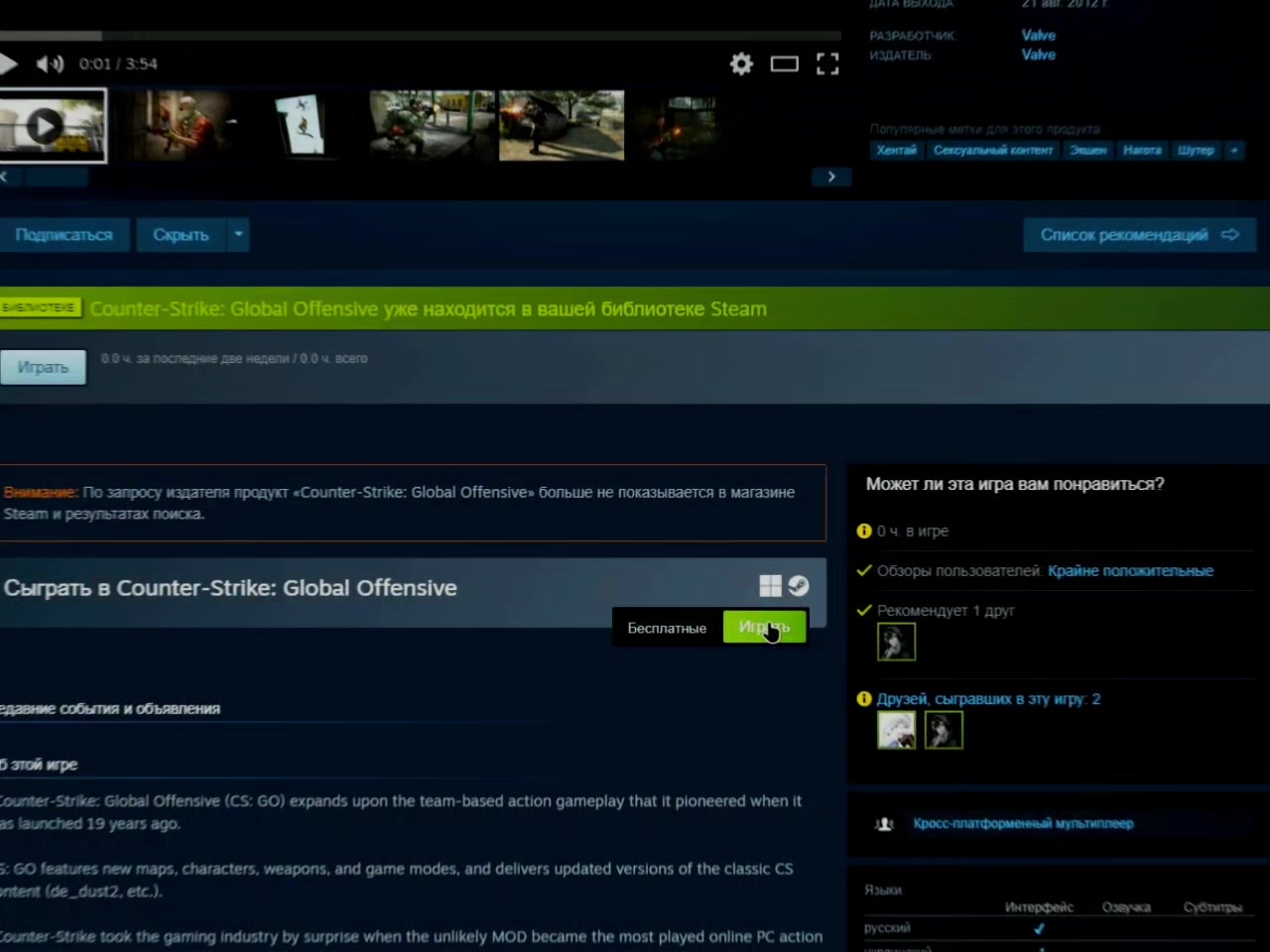The image size is (1270, 952).
Task: Switch video to theater mode icon
Action: point(784,64)
